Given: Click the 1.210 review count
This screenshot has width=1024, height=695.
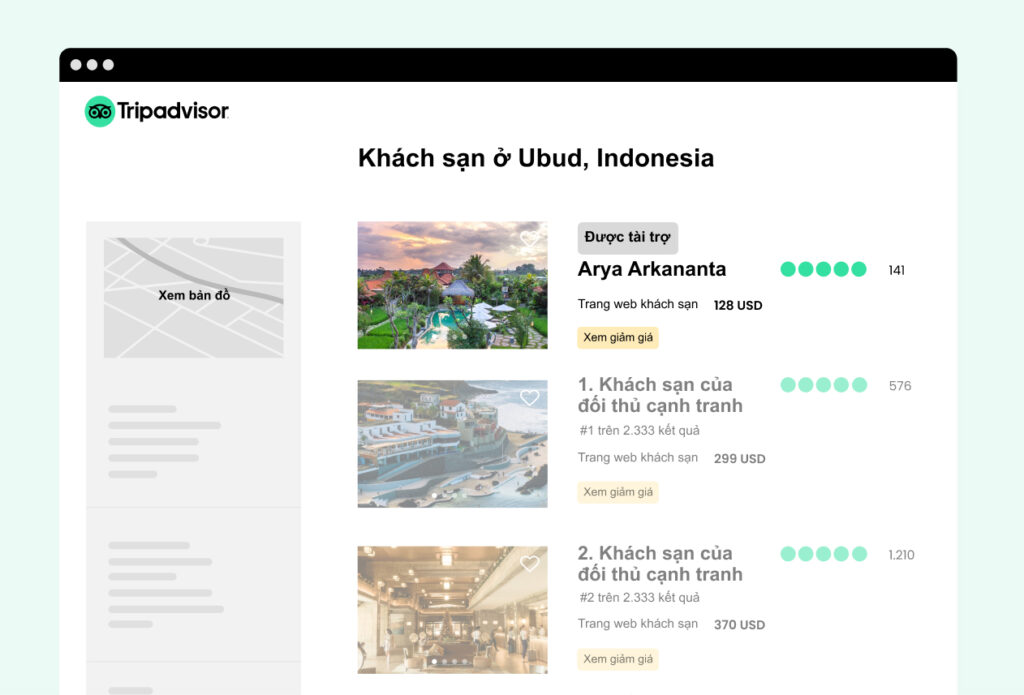Looking at the screenshot, I should tap(901, 555).
